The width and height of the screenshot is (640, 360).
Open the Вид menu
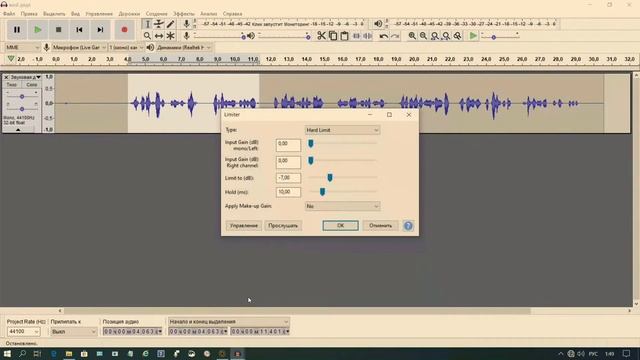pyautogui.click(x=76, y=13)
